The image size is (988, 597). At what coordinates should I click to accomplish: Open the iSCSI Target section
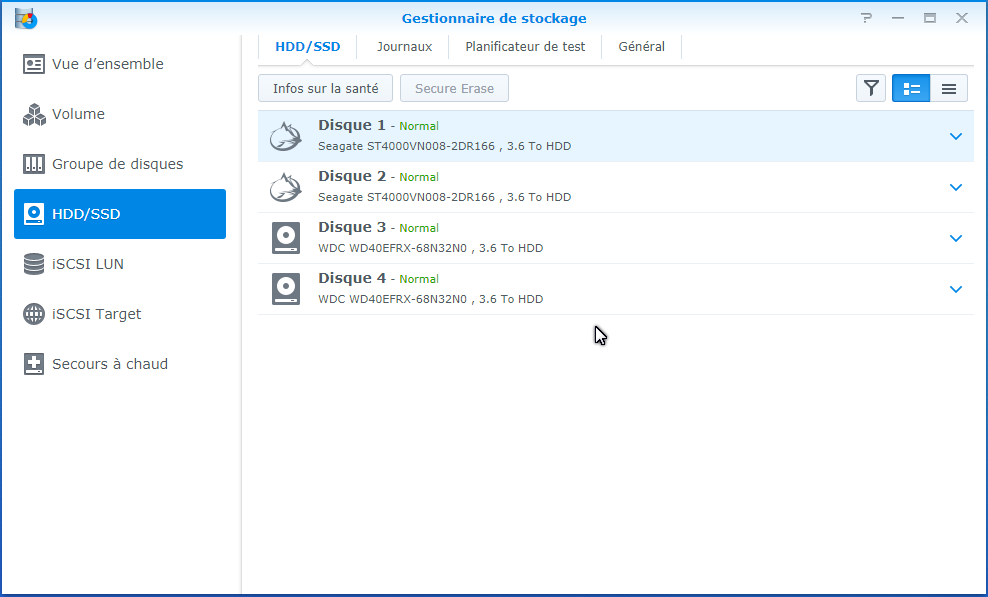coord(120,313)
